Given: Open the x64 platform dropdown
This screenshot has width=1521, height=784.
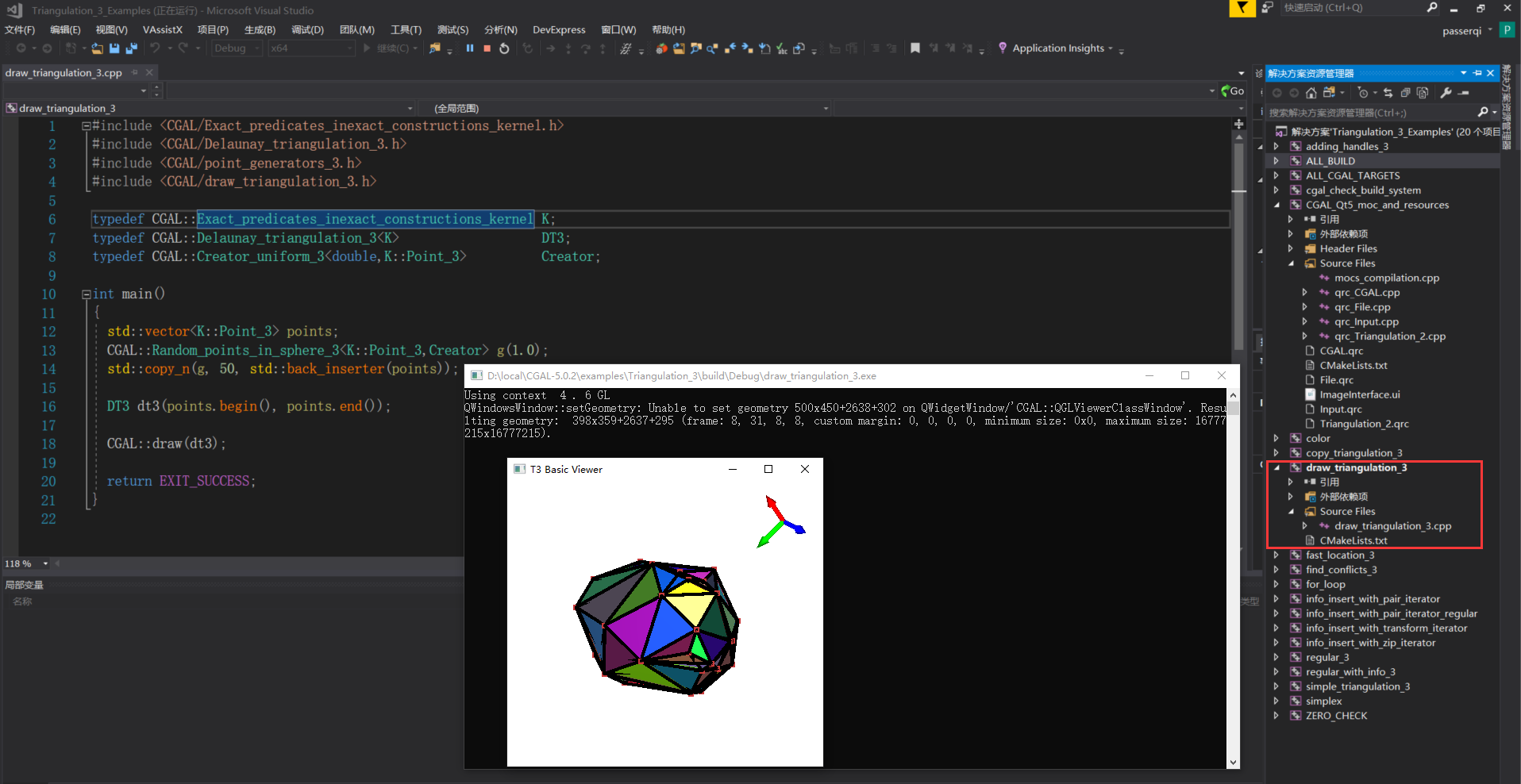Looking at the screenshot, I should pyautogui.click(x=311, y=48).
